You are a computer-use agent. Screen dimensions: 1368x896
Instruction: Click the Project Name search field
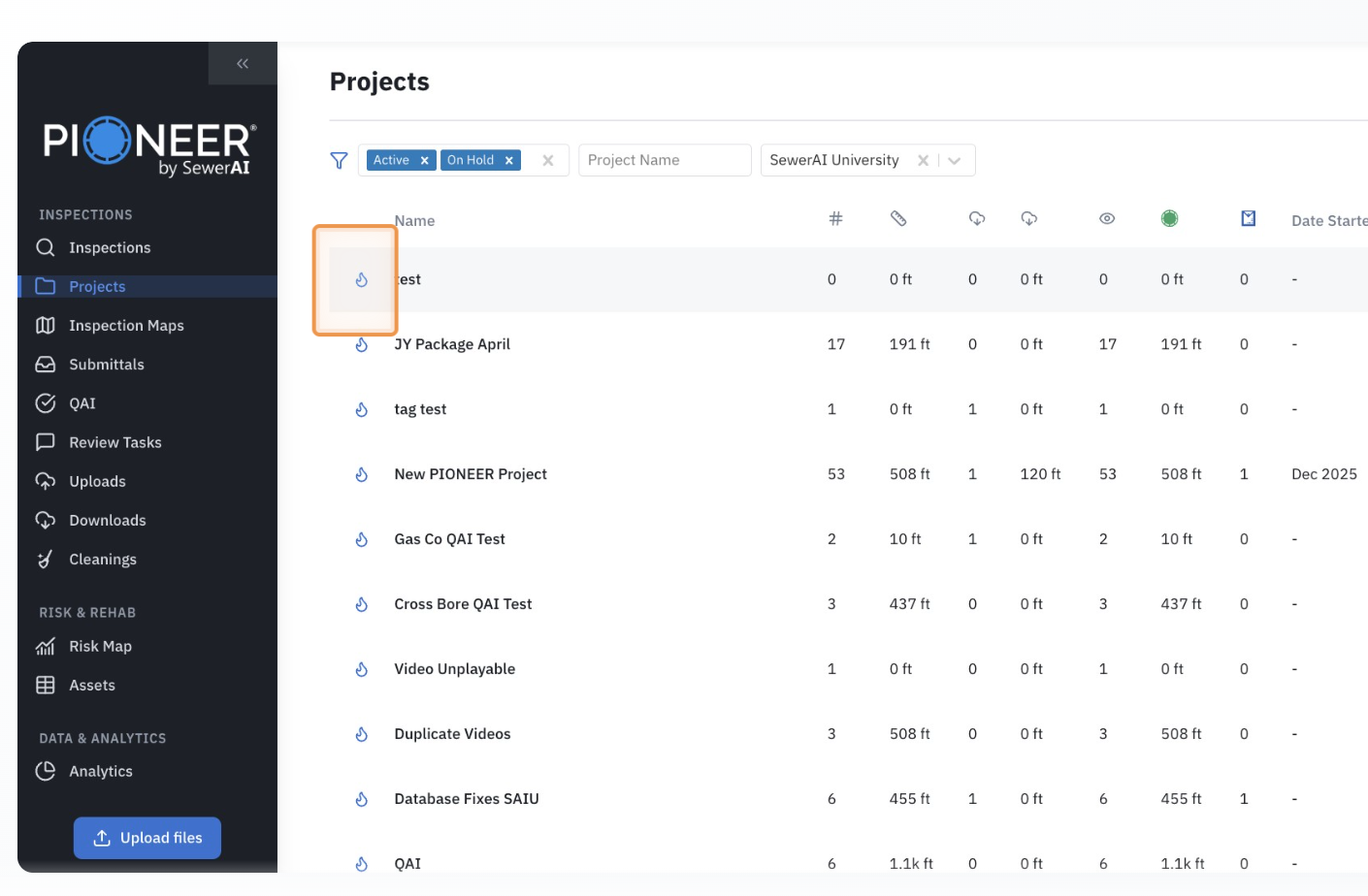[665, 161]
